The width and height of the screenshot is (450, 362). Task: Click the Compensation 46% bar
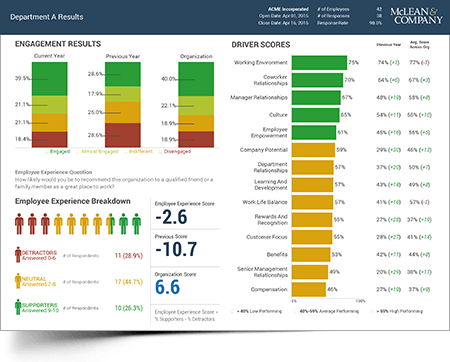[x=309, y=289]
